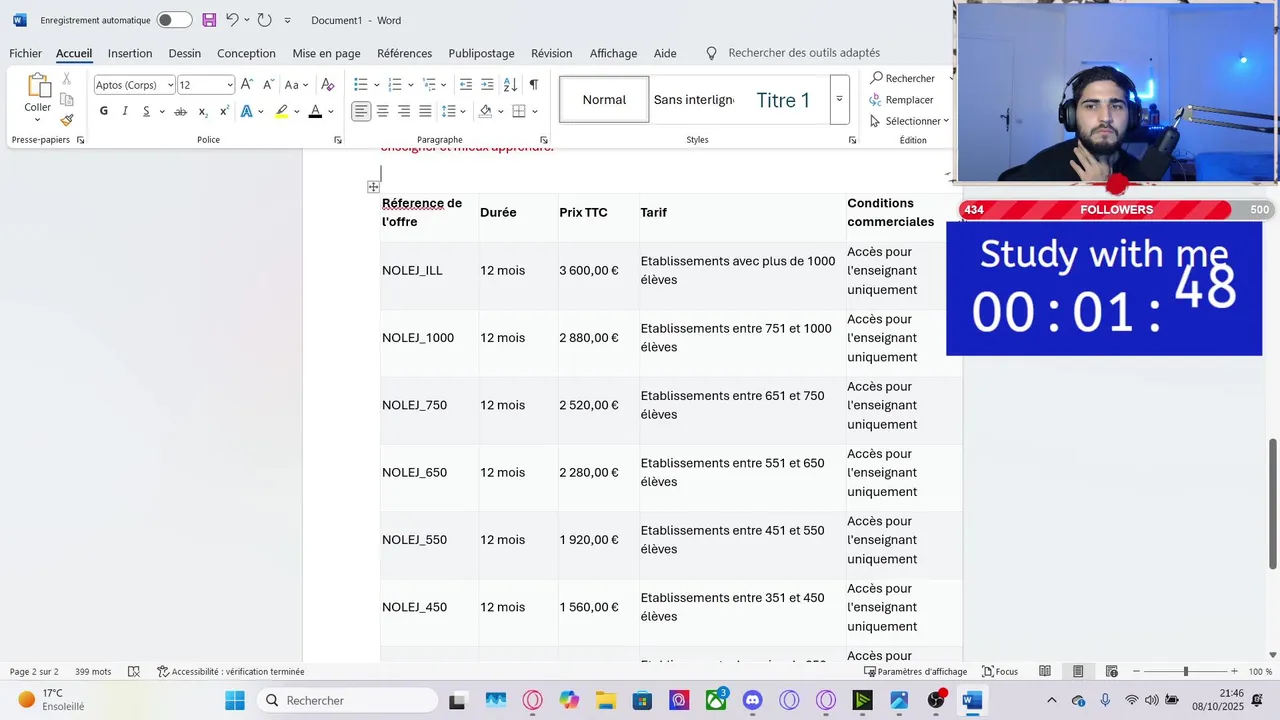The image size is (1280, 720).
Task: Switch to Web Layout view icon
Action: point(1112,672)
